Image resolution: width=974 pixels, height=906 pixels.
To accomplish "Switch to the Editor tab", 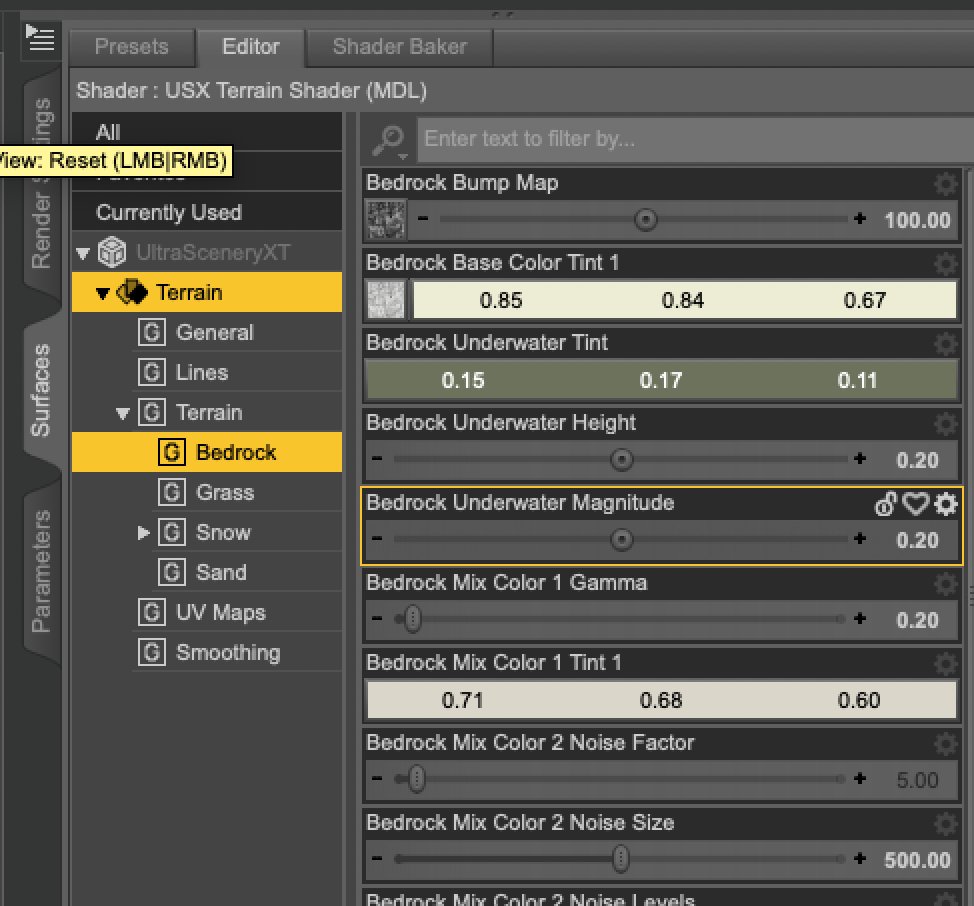I will [x=251, y=47].
